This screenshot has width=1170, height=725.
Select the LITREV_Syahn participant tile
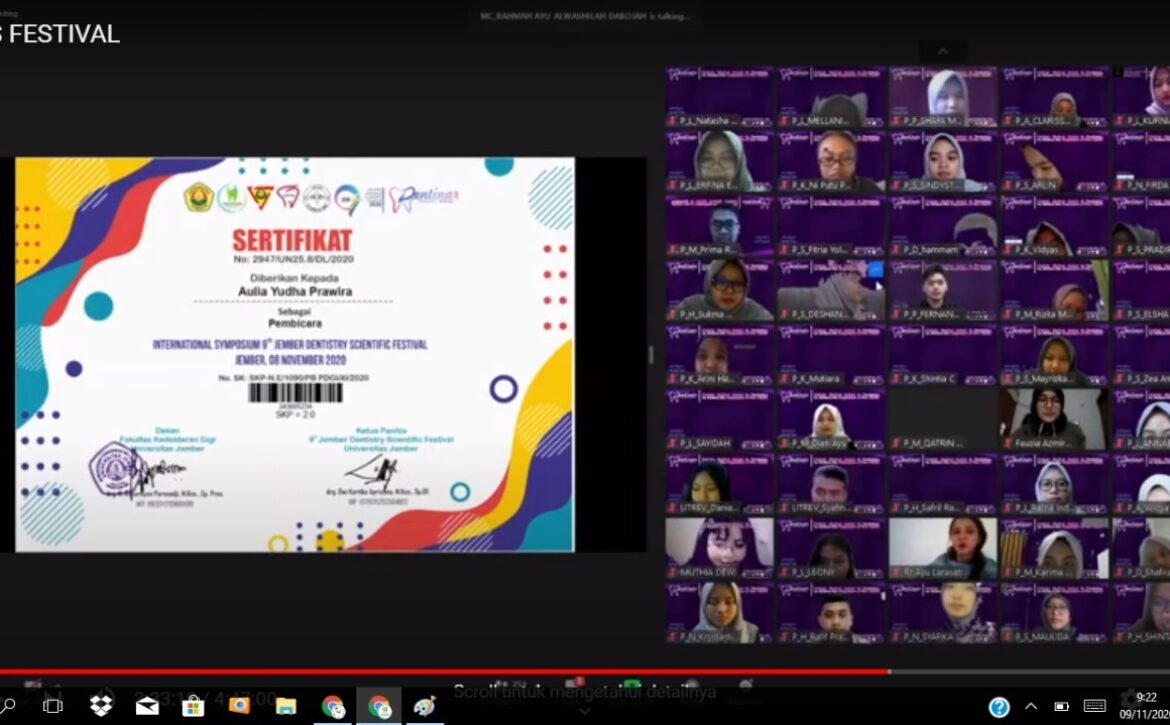coord(831,484)
